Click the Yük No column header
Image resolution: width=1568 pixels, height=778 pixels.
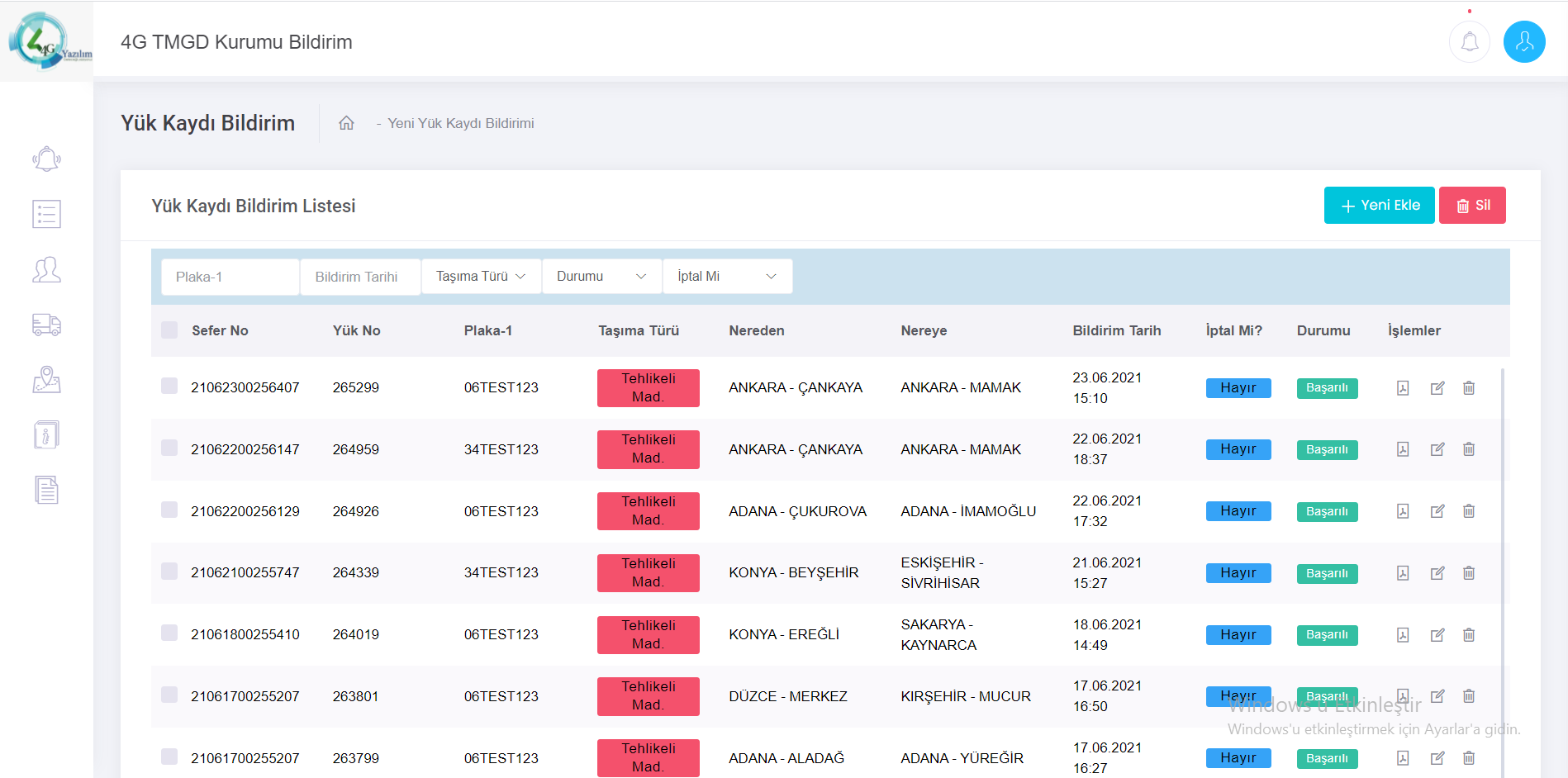pyautogui.click(x=357, y=330)
